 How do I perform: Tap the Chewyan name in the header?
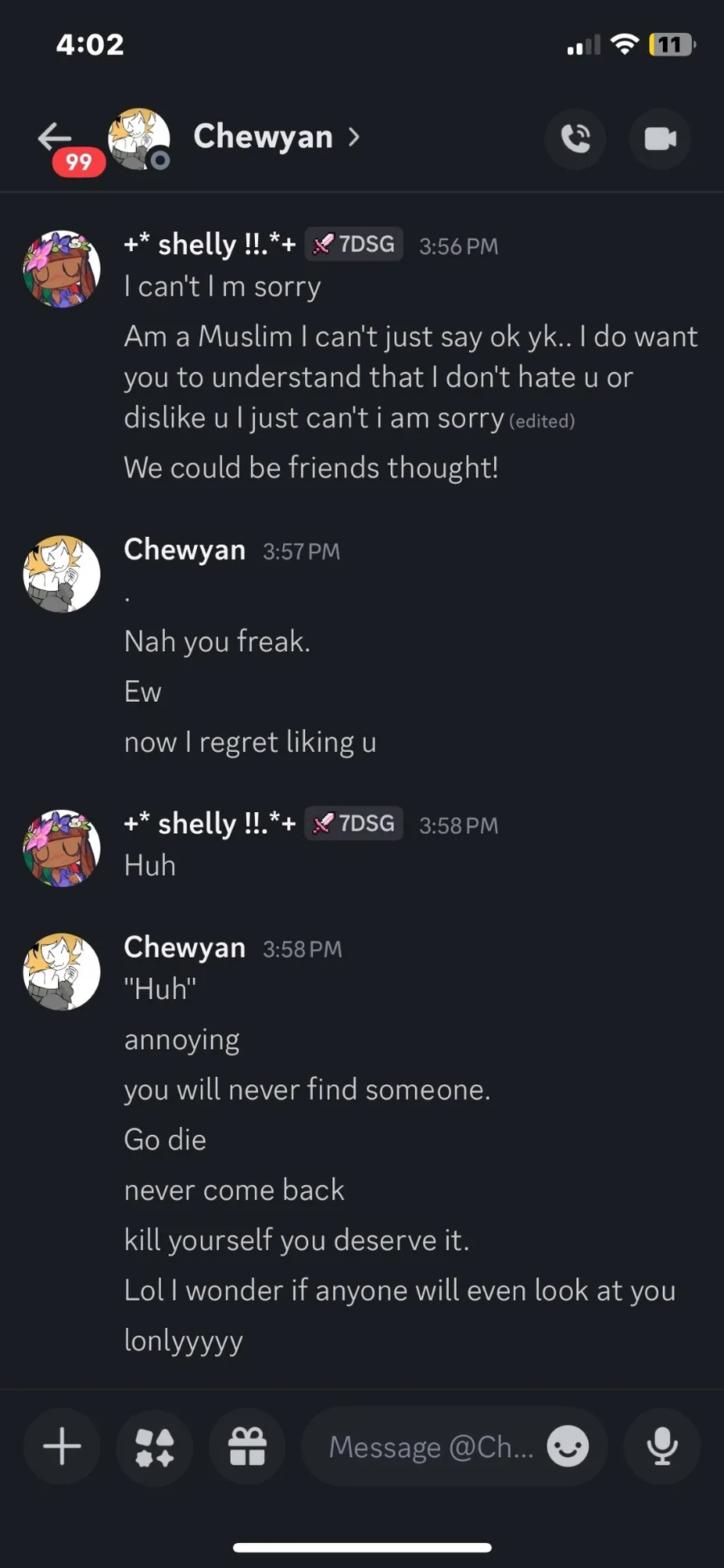tap(263, 137)
